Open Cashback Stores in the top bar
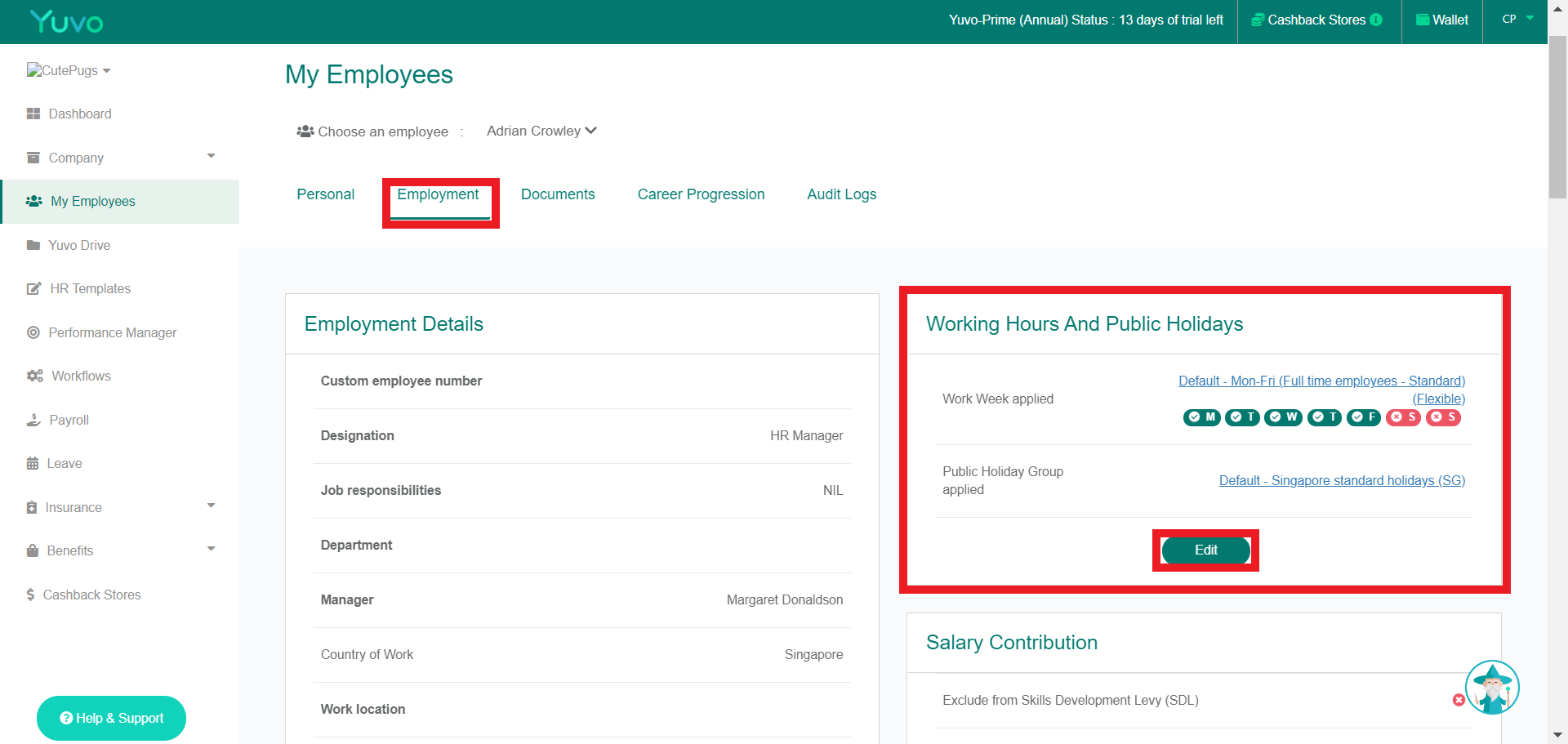The height and width of the screenshot is (744, 1568). point(1316,20)
